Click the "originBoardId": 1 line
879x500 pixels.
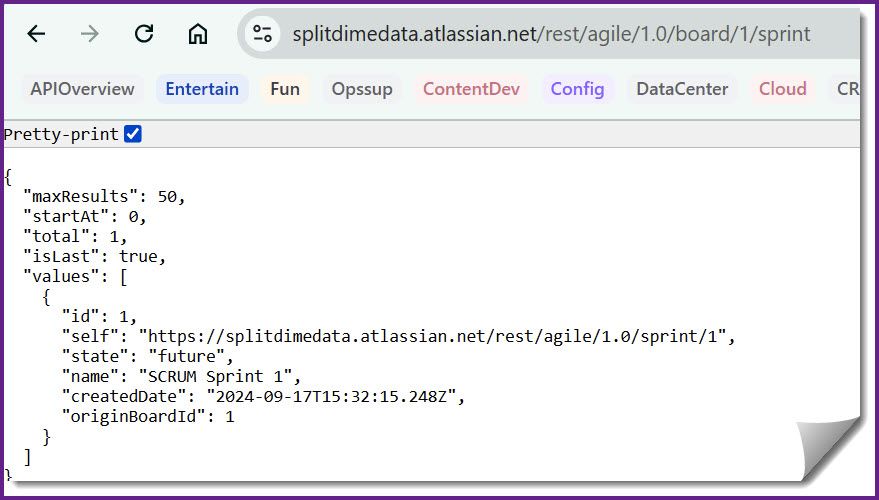(x=147, y=416)
